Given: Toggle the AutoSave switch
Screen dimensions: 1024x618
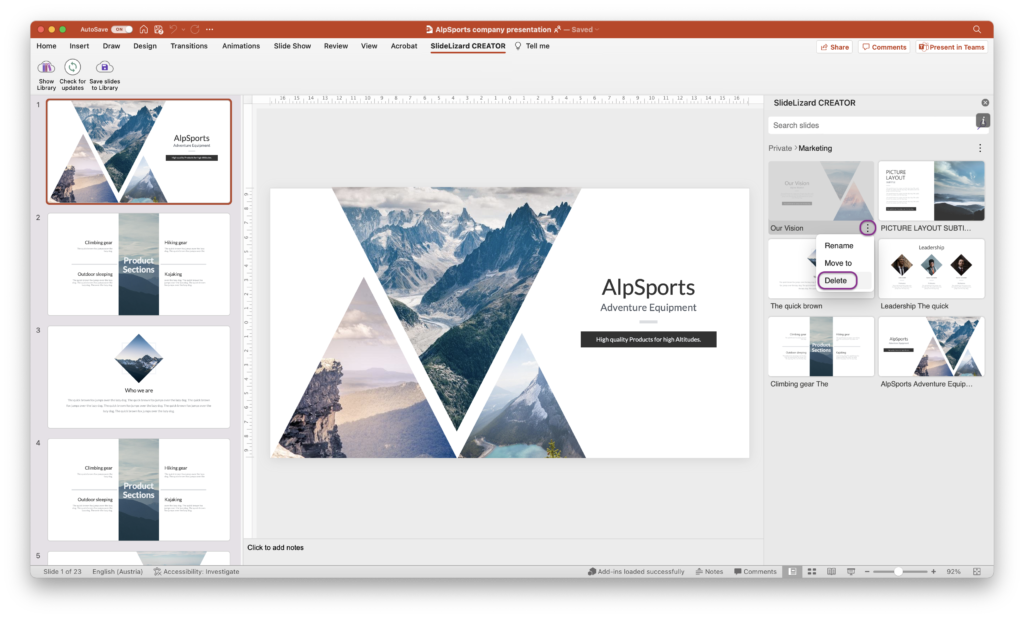Looking at the screenshot, I should pos(121,29).
